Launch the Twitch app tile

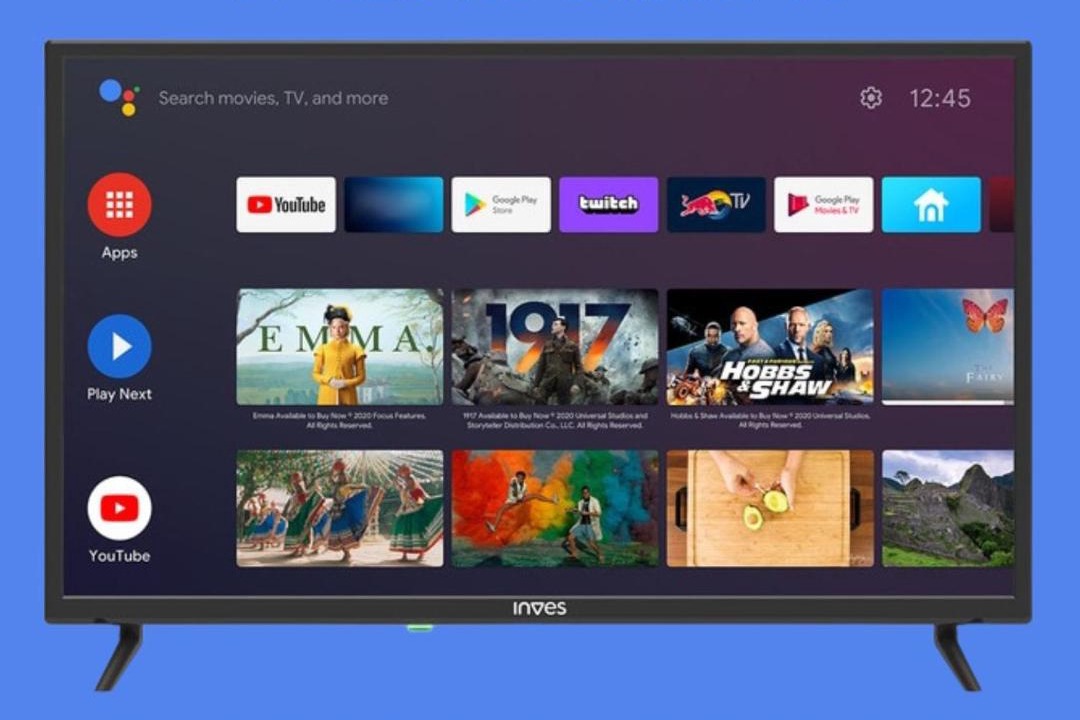(609, 205)
